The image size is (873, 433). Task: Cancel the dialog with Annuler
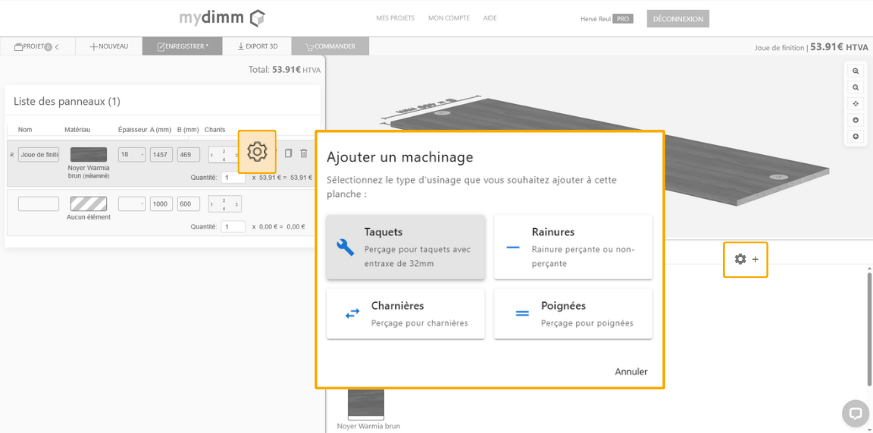[x=631, y=371]
